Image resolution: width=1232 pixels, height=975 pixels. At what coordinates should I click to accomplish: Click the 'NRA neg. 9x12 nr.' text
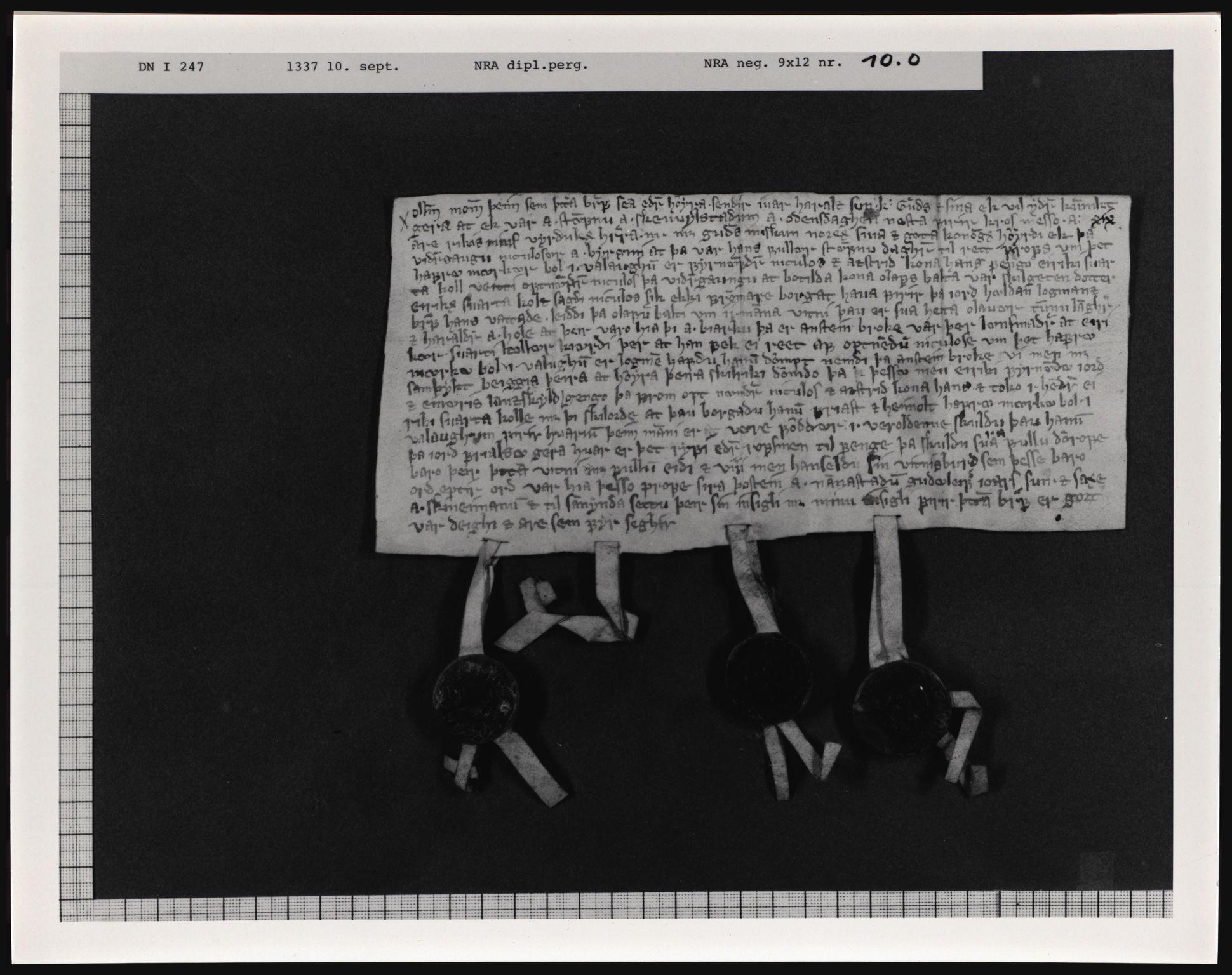tap(772, 63)
